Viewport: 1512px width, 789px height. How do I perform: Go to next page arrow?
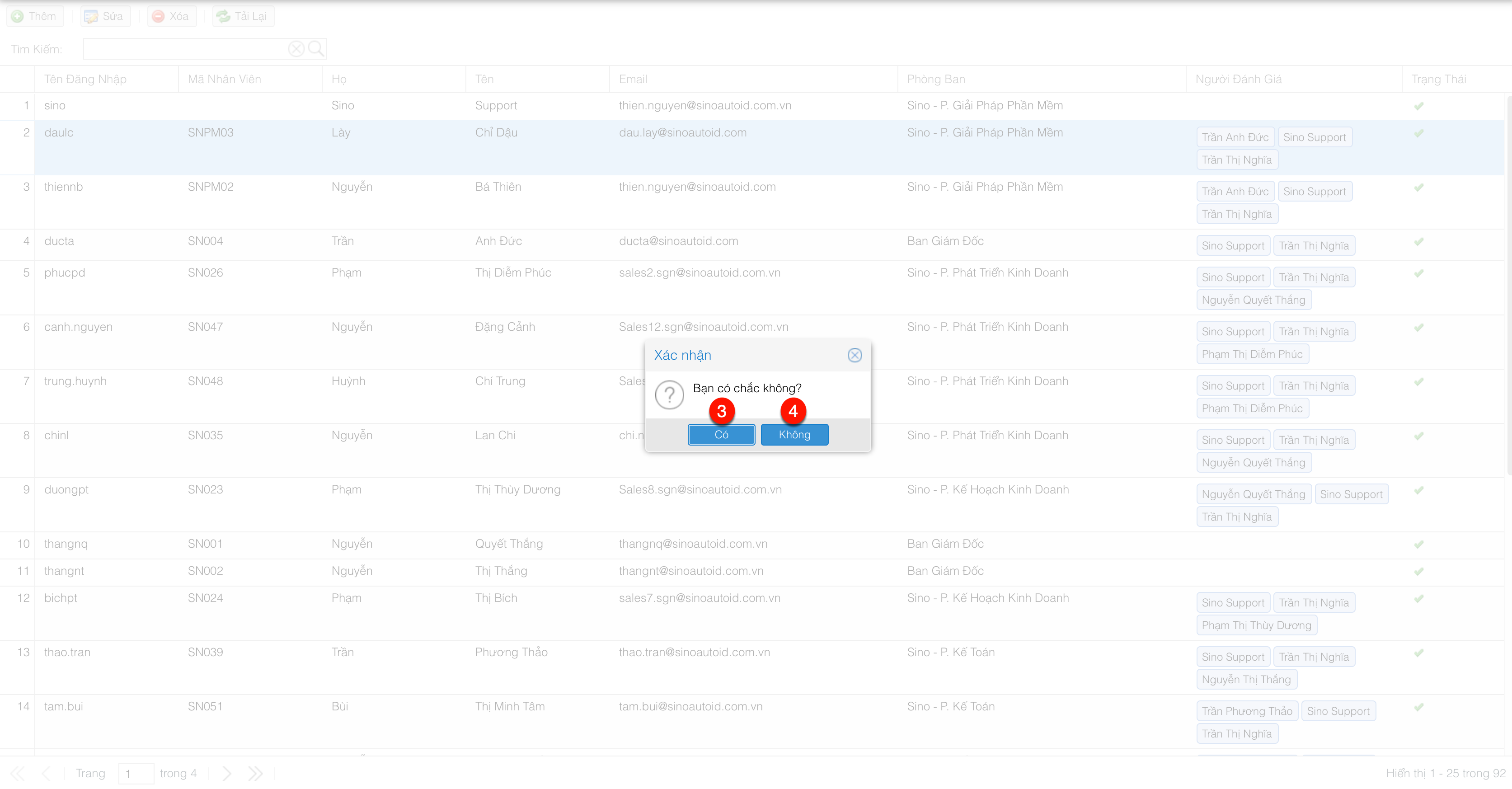point(227,773)
